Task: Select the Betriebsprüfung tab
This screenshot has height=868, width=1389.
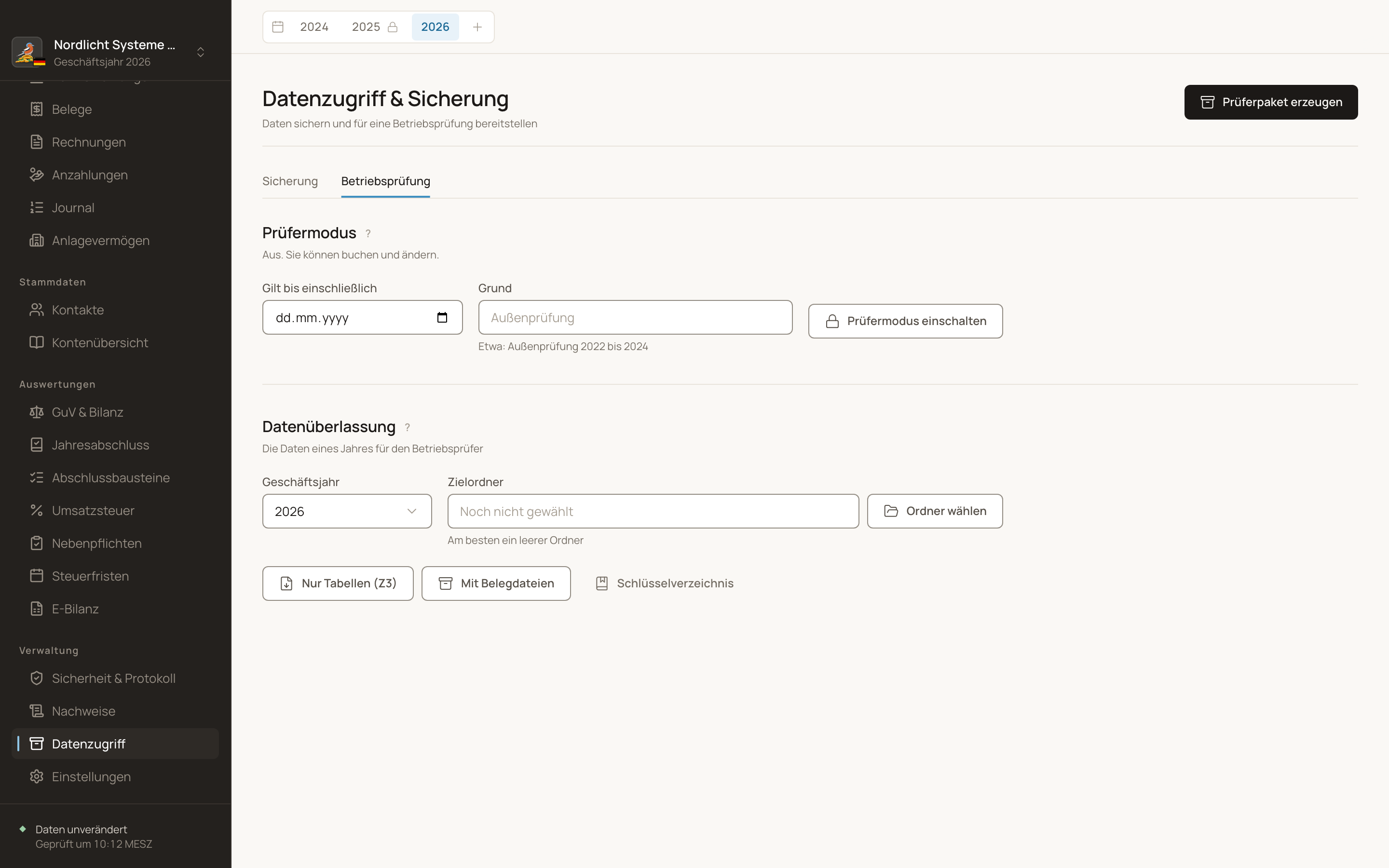Action: 386,181
